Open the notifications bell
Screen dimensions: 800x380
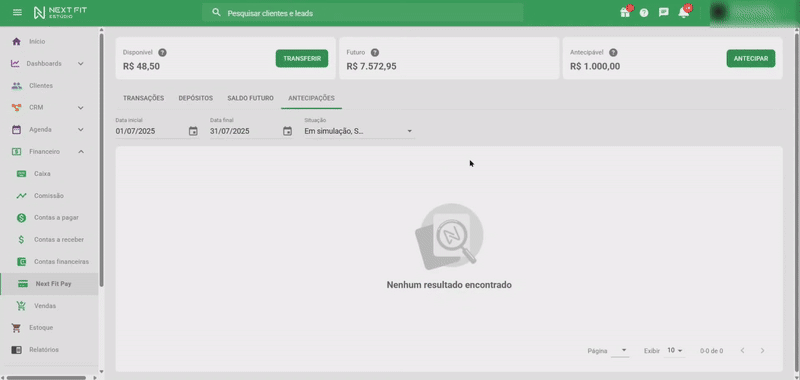pyautogui.click(x=684, y=13)
